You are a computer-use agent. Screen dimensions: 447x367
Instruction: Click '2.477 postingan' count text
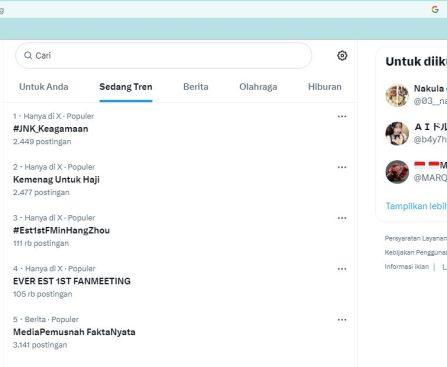pos(41,192)
